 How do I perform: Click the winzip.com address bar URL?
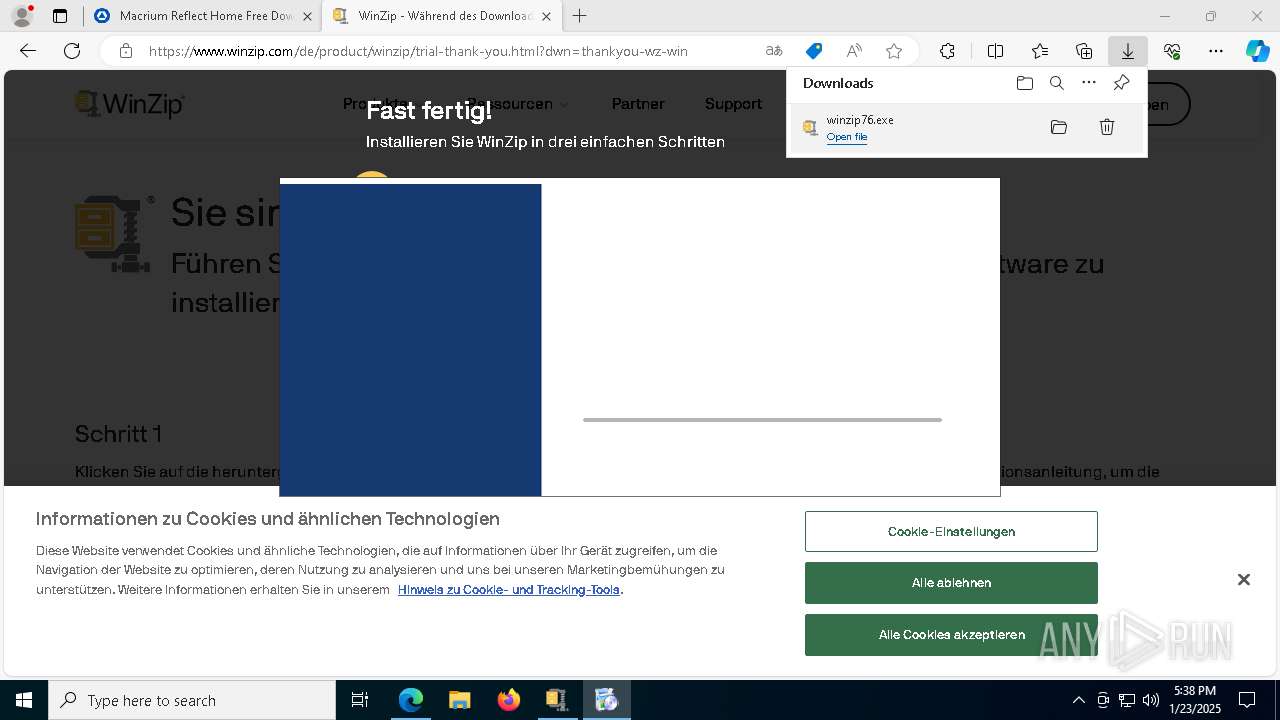[x=418, y=51]
